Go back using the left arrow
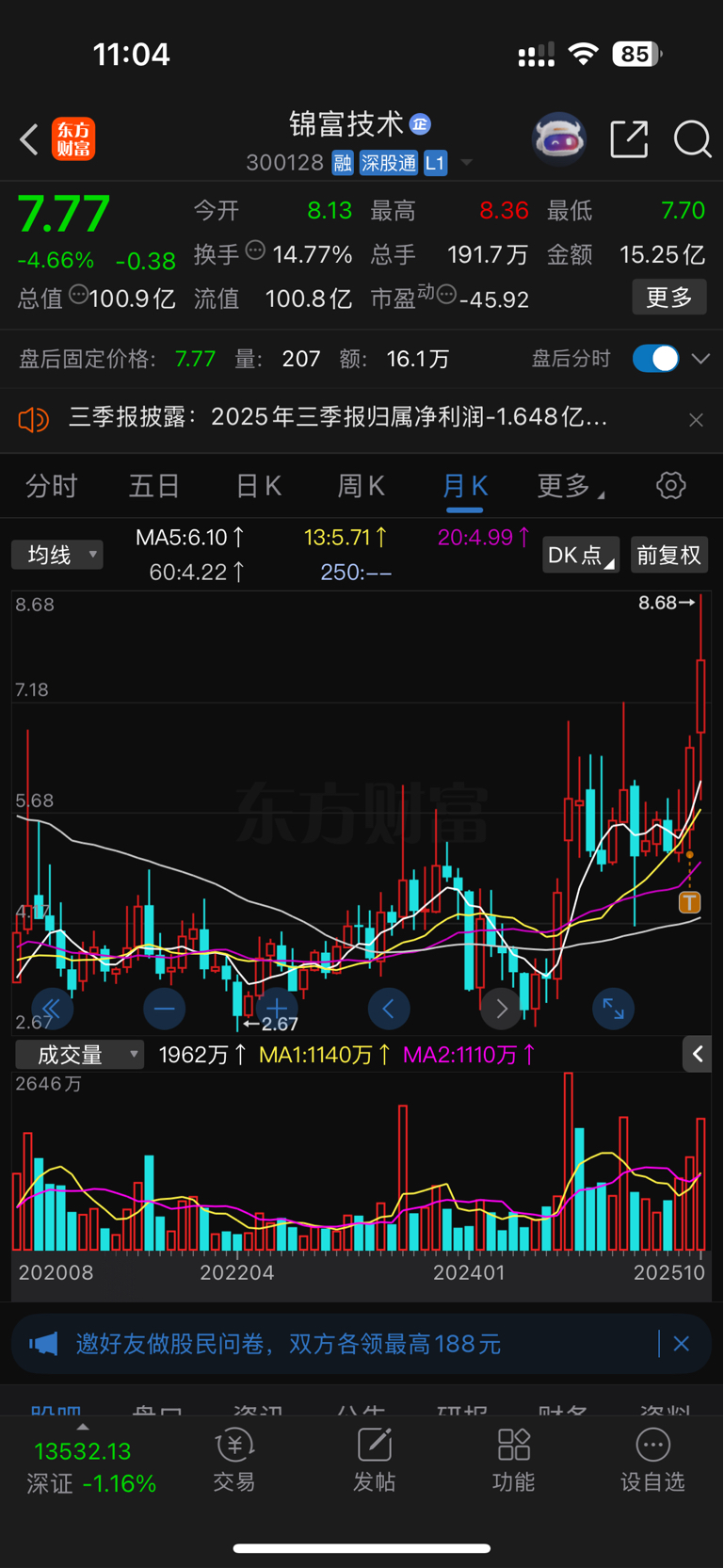Viewport: 724px width, 1568px height. pyautogui.click(x=29, y=139)
